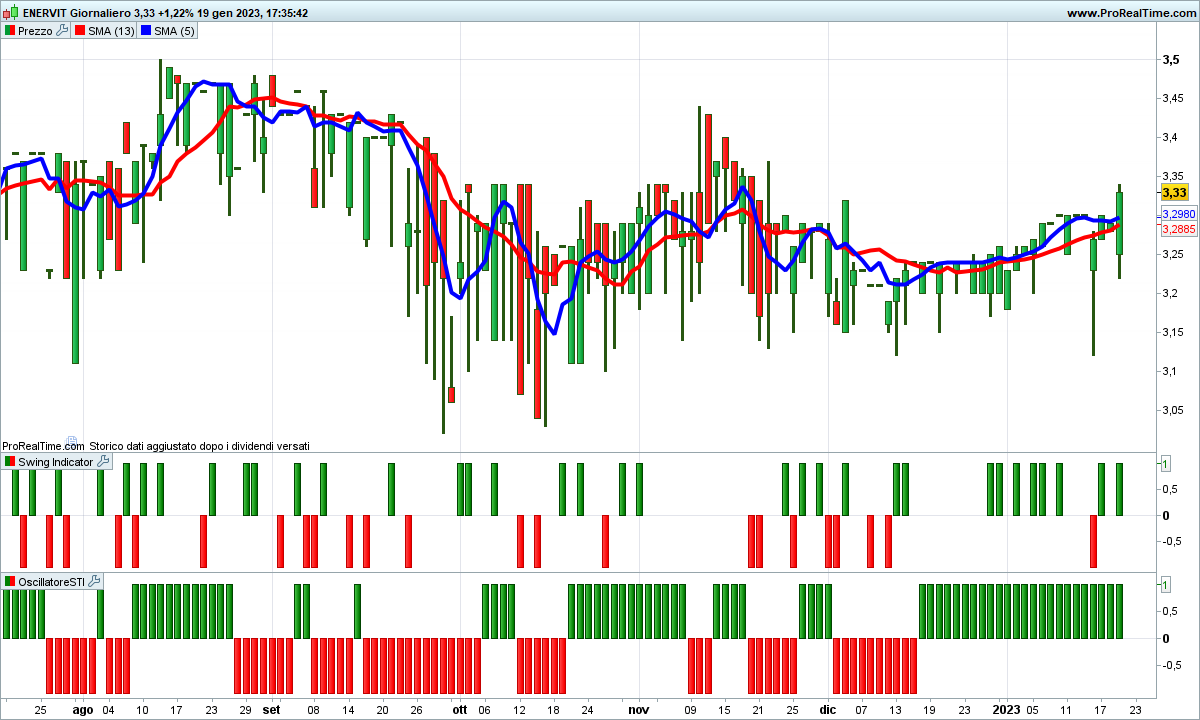Click the "1" scale box of OscillatoreSTI
The height and width of the screenshot is (720, 1200).
1166,583
